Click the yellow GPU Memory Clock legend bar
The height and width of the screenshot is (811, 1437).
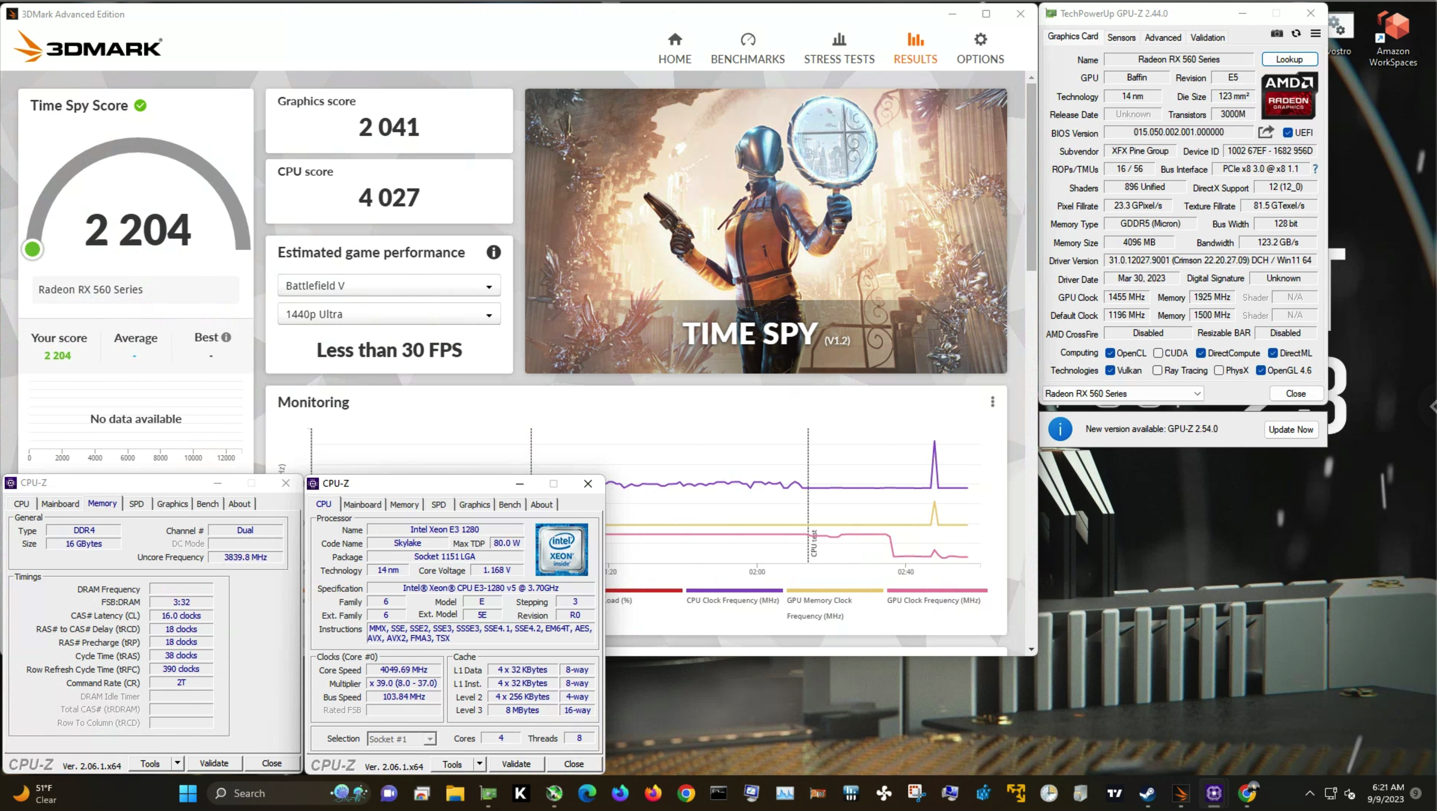click(835, 590)
